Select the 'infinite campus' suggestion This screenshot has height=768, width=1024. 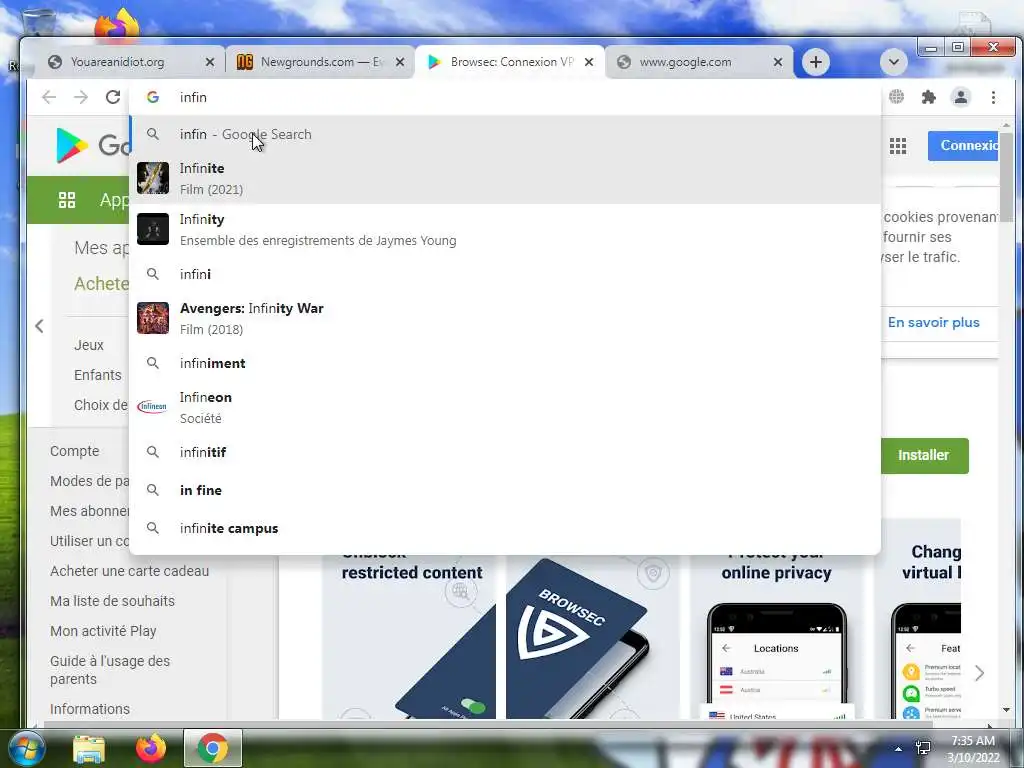pos(505,528)
